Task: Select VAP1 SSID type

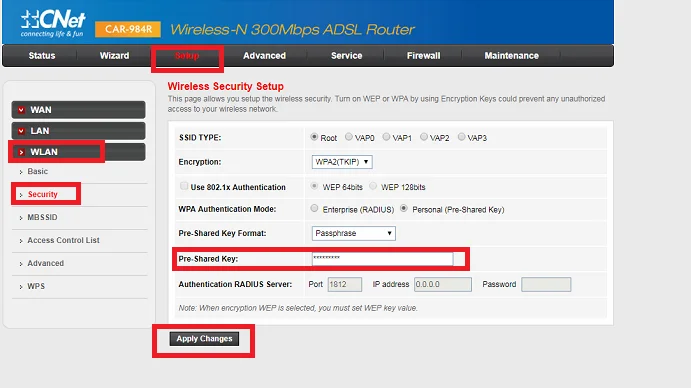Action: click(386, 137)
